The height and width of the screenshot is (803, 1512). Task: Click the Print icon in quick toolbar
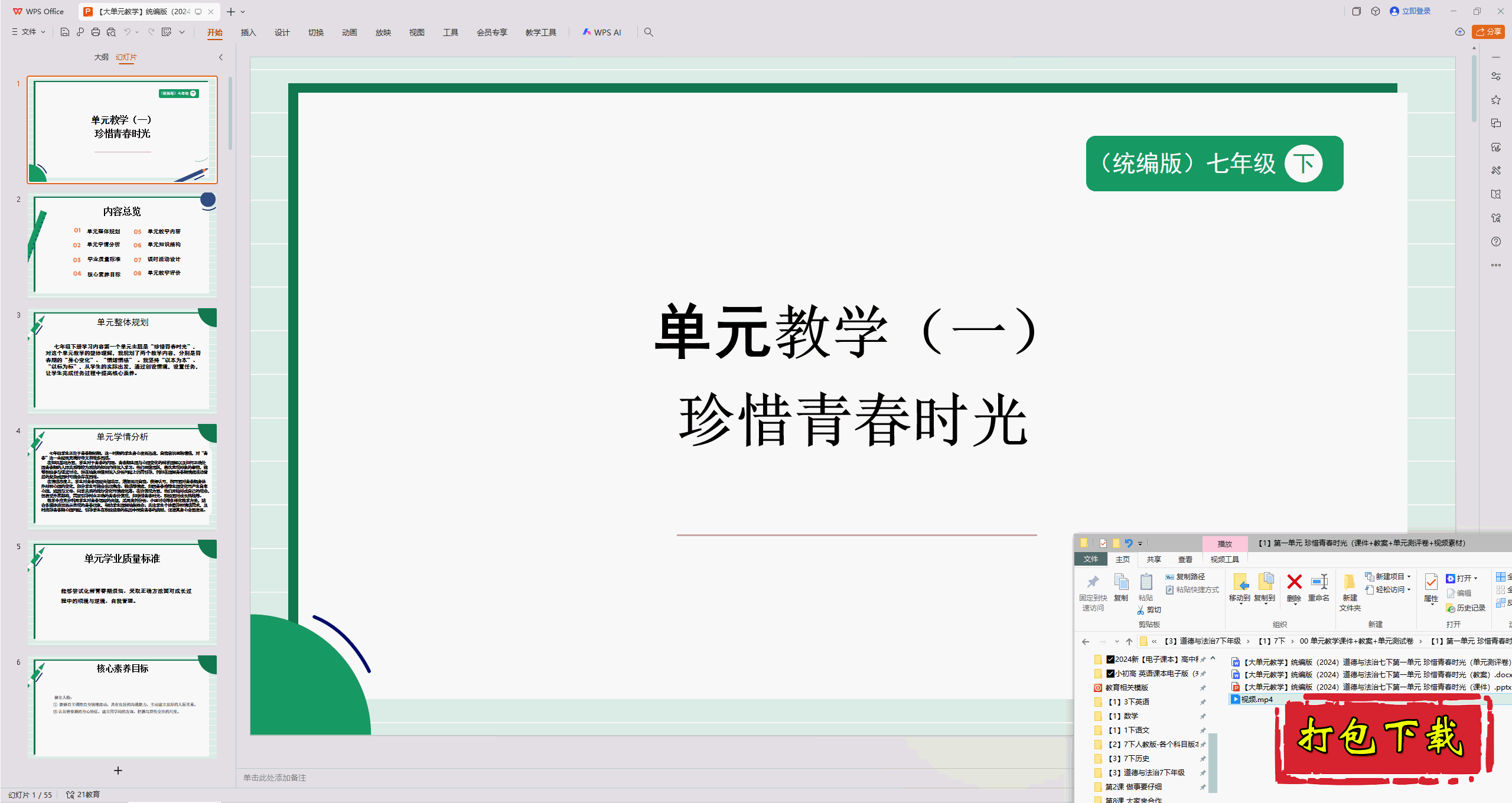(x=96, y=32)
